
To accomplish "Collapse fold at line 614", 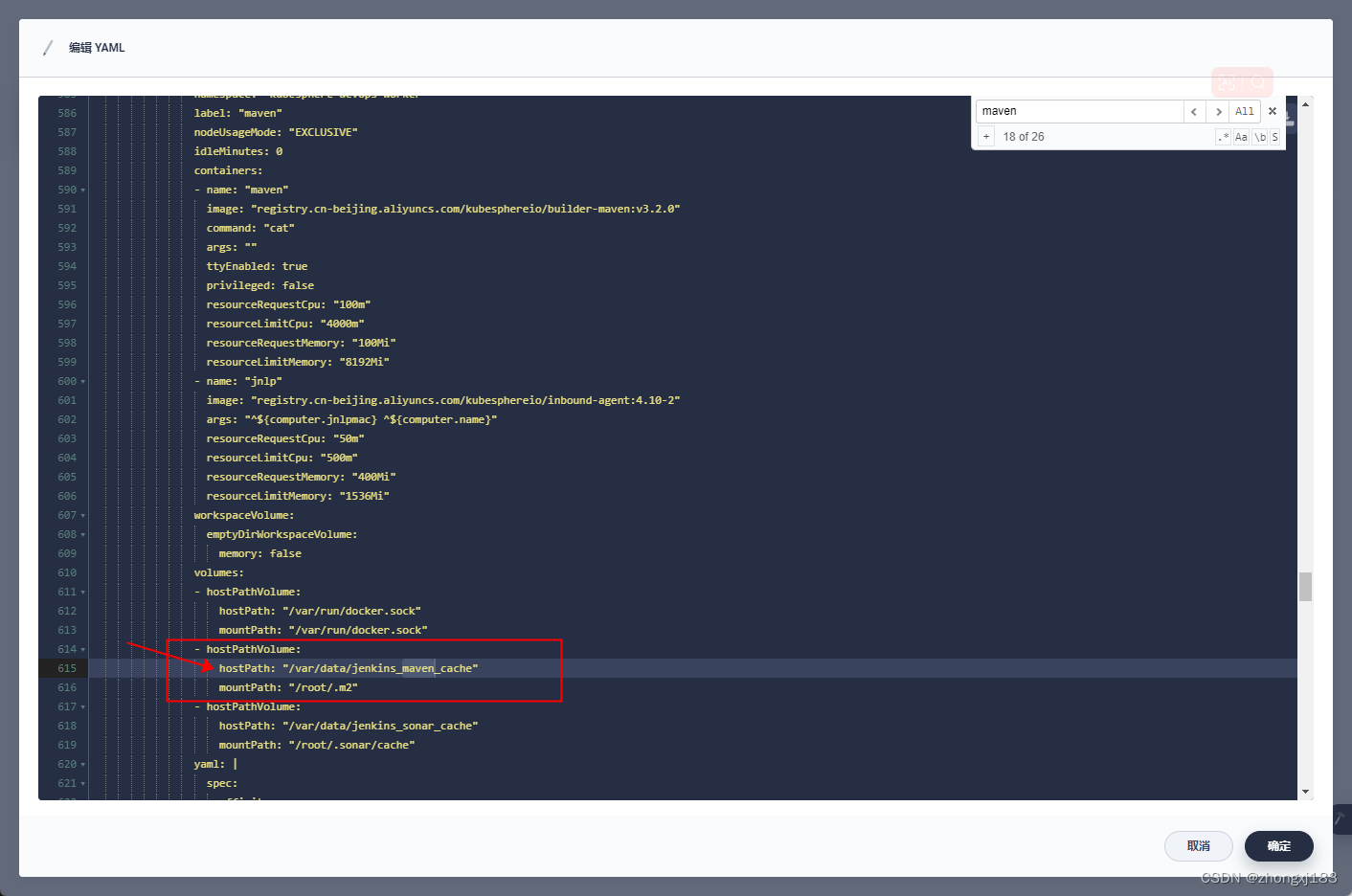I will coord(83,649).
